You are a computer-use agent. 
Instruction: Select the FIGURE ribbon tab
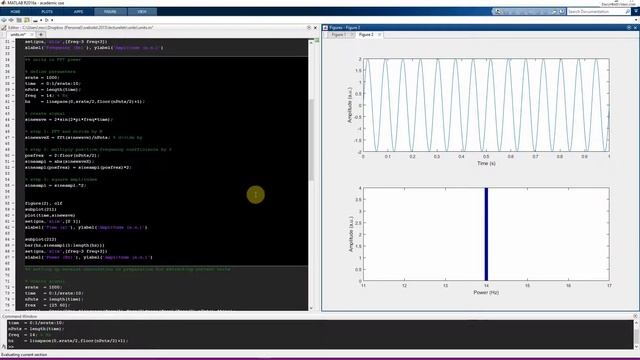pyautogui.click(x=110, y=11)
